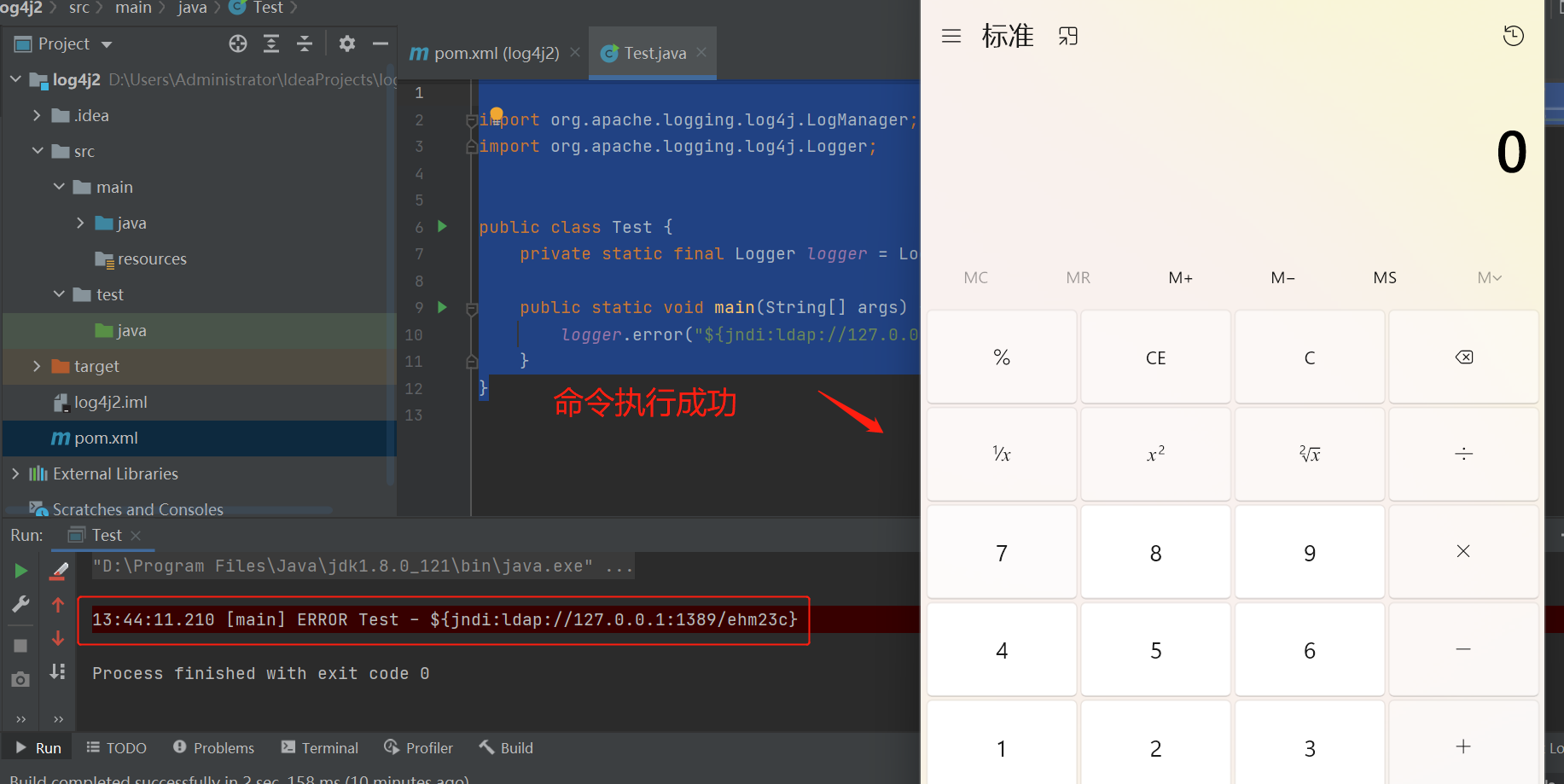1564x784 pixels.
Task: Click digit 5 on calculator
Action: (1155, 649)
